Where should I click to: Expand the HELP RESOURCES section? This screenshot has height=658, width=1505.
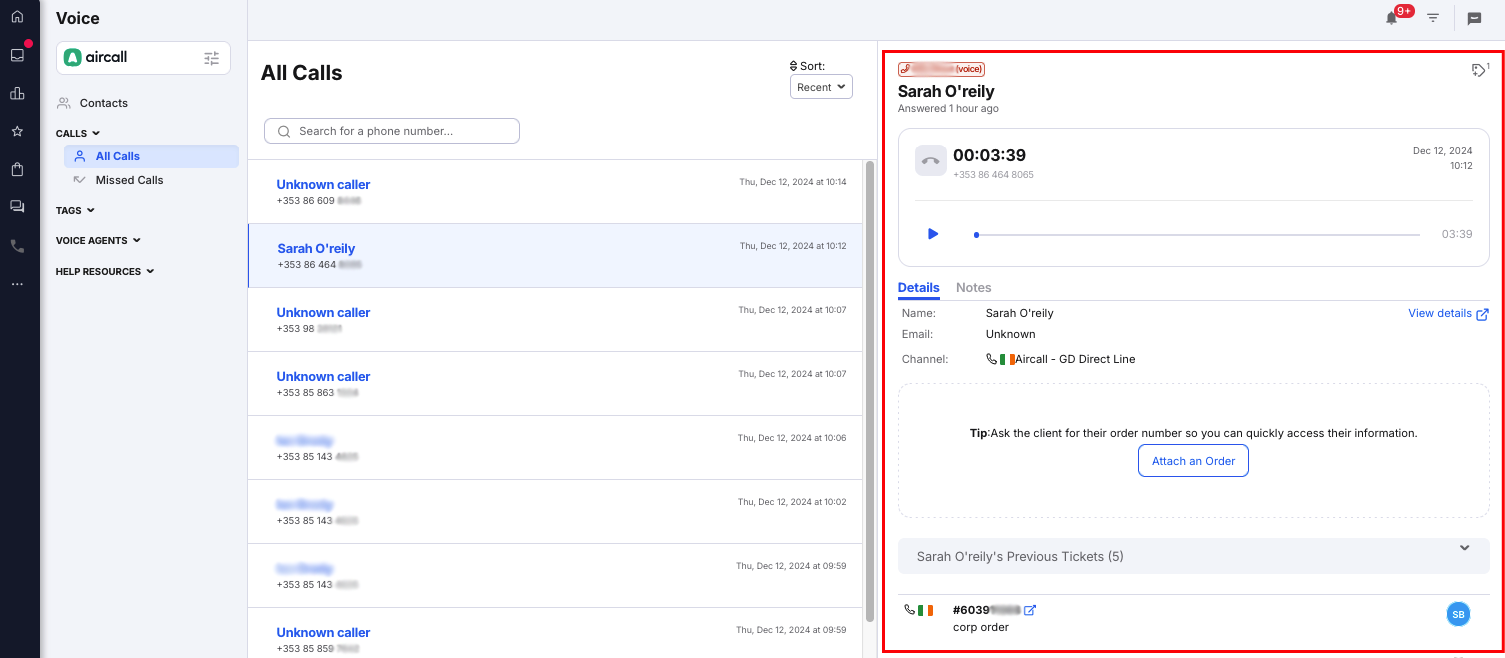pyautogui.click(x=105, y=271)
